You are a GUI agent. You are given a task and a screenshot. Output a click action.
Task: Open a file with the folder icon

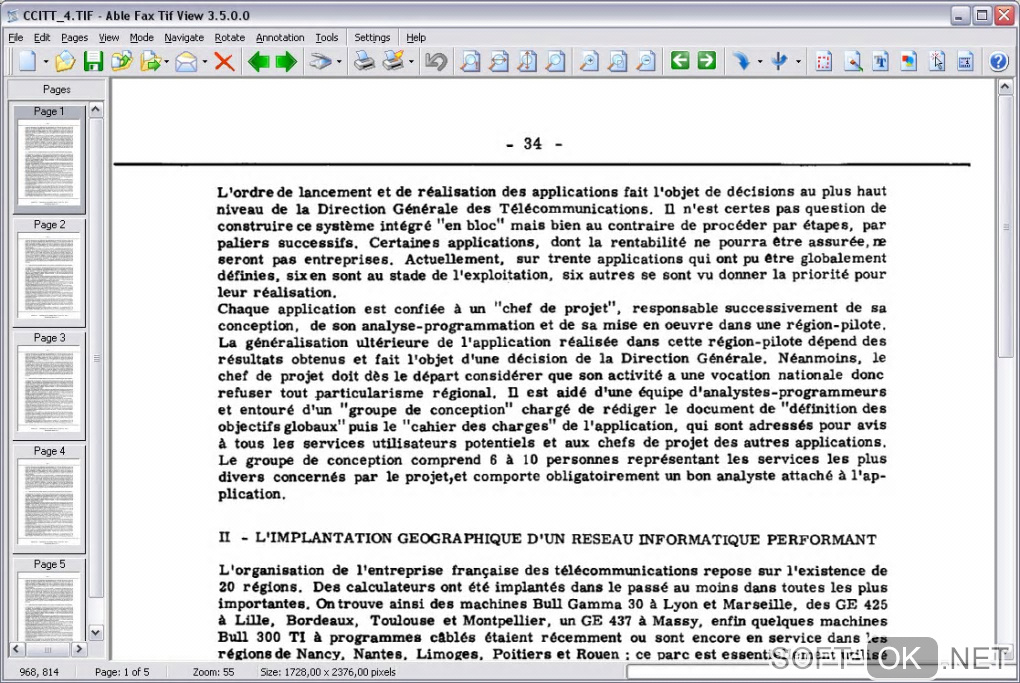point(65,62)
